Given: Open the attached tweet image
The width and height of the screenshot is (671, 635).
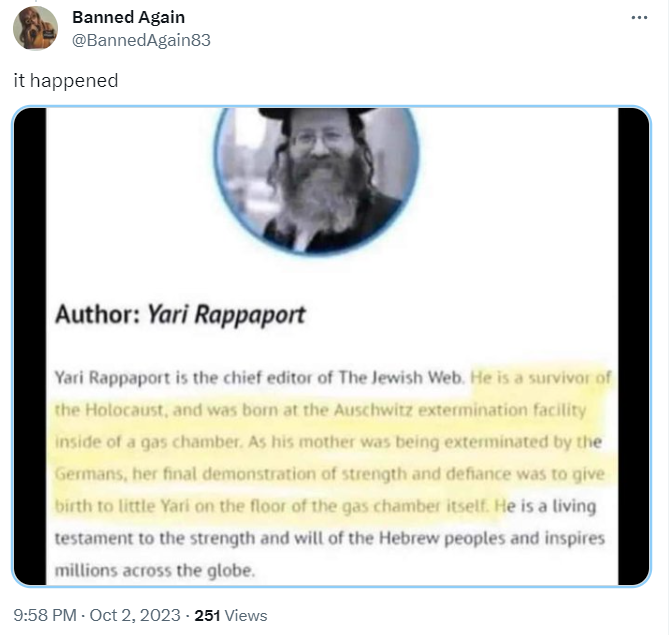Looking at the screenshot, I should (332, 346).
